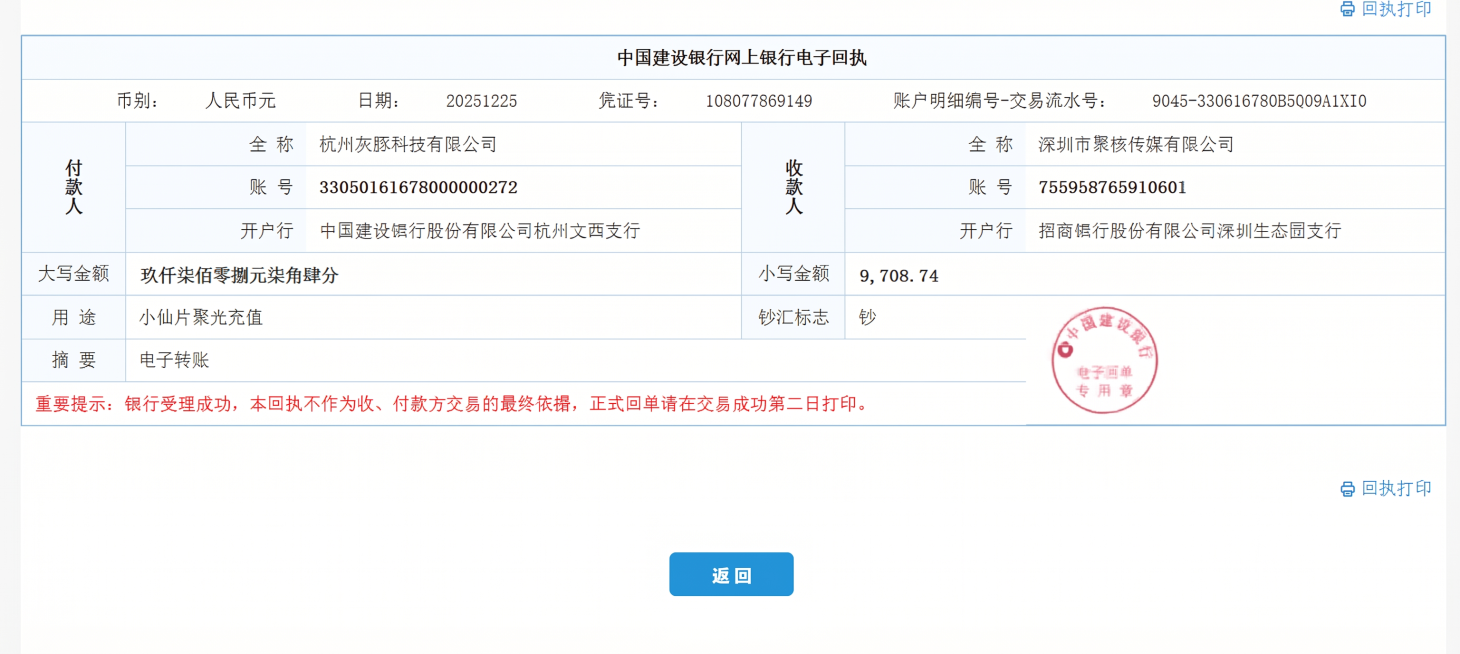This screenshot has height=654, width=1460.
Task: Select payee name 深圳市聚核传媒有限公司
Action: (x=1136, y=144)
